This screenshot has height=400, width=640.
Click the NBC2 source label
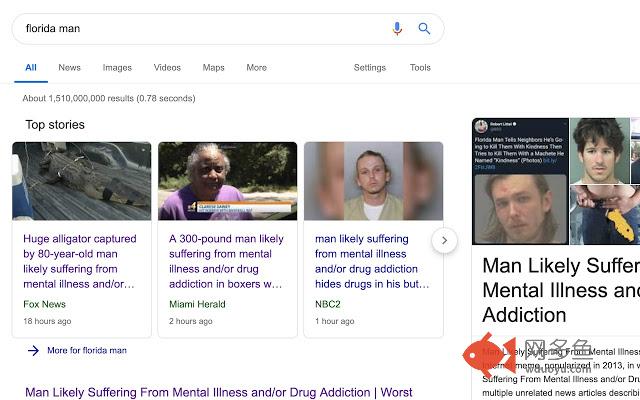coord(328,304)
